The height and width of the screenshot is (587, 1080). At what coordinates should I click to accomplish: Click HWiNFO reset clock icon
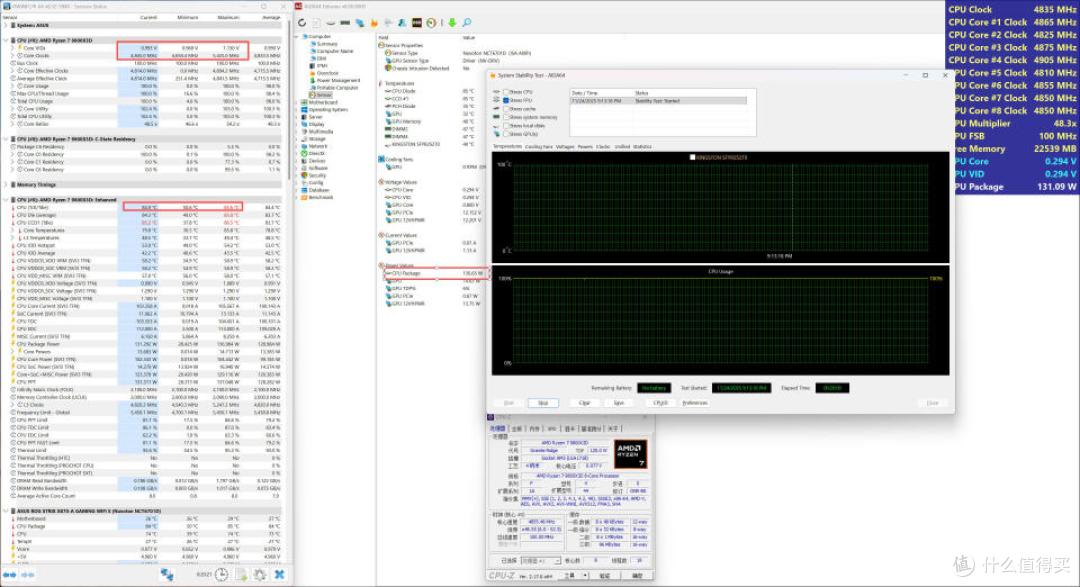[221, 575]
